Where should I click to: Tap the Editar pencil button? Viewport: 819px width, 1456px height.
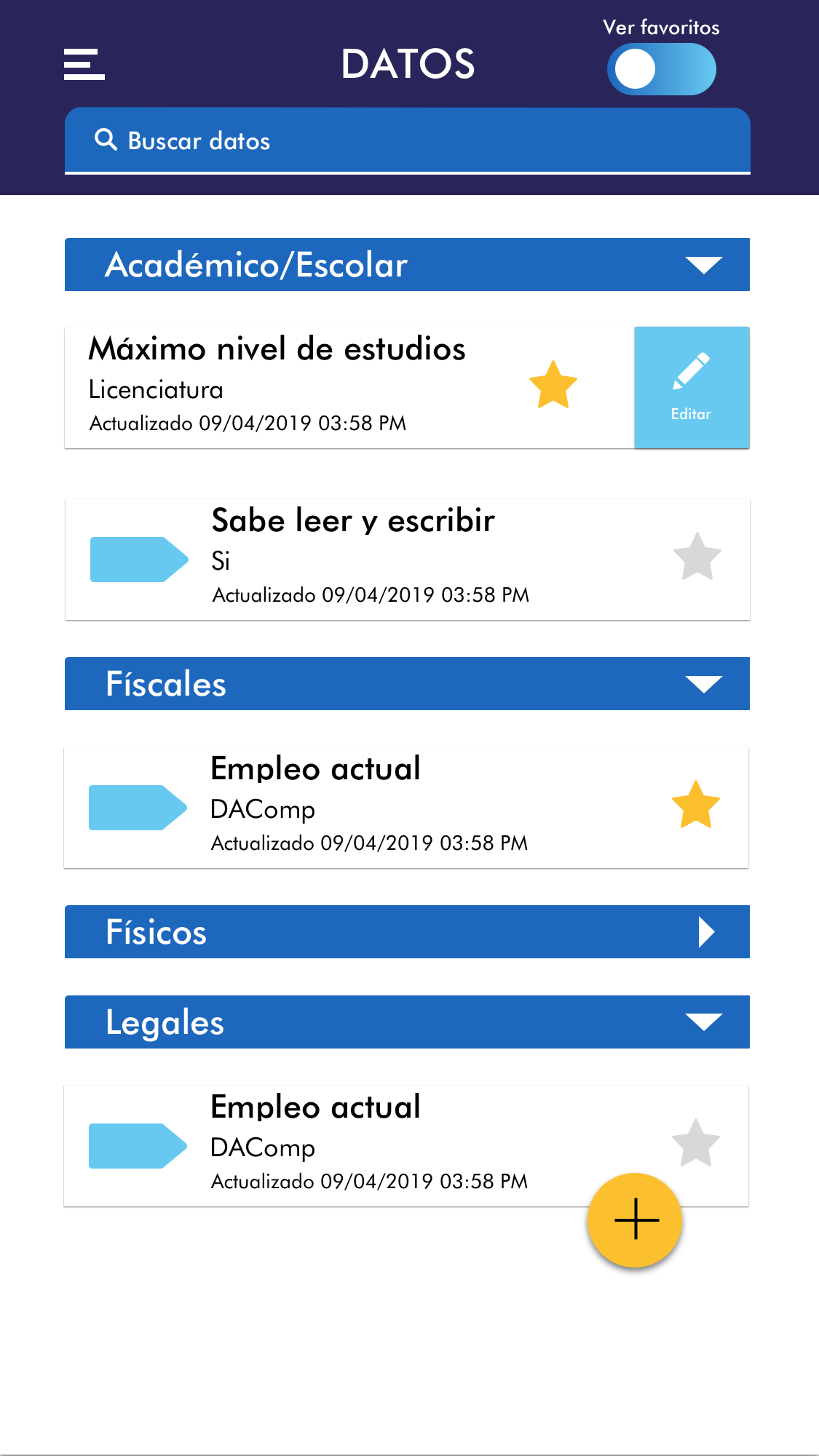click(x=692, y=387)
